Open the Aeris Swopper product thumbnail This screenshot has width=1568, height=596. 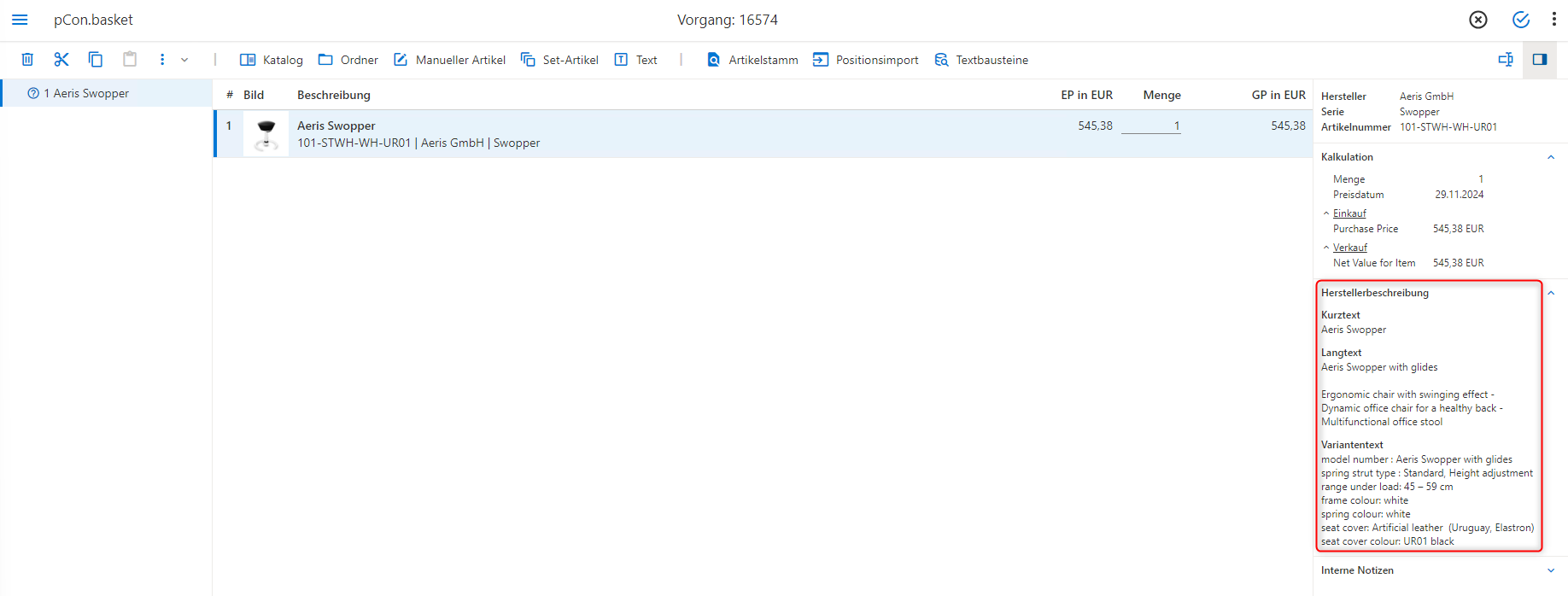pyautogui.click(x=266, y=134)
